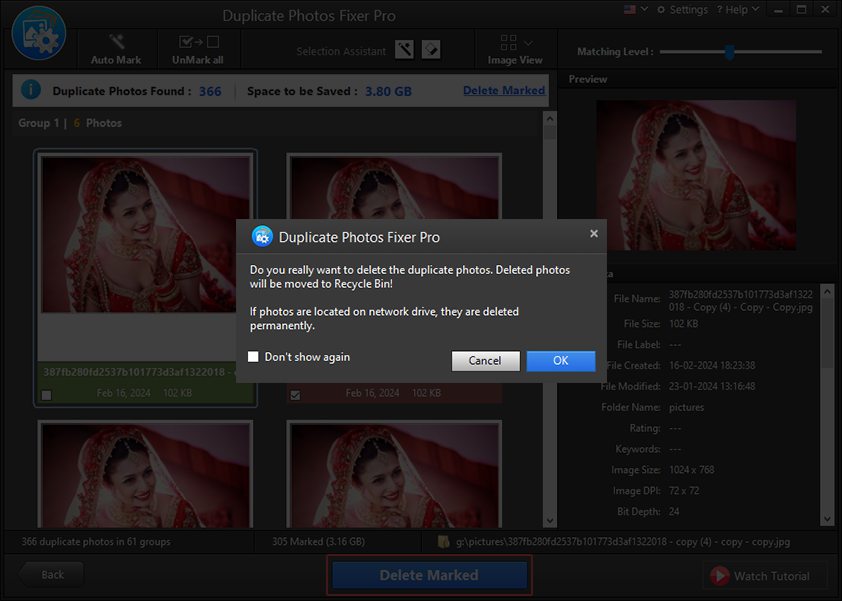This screenshot has height=601, width=842.
Task: Click the large Preview image
Action: tap(696, 175)
